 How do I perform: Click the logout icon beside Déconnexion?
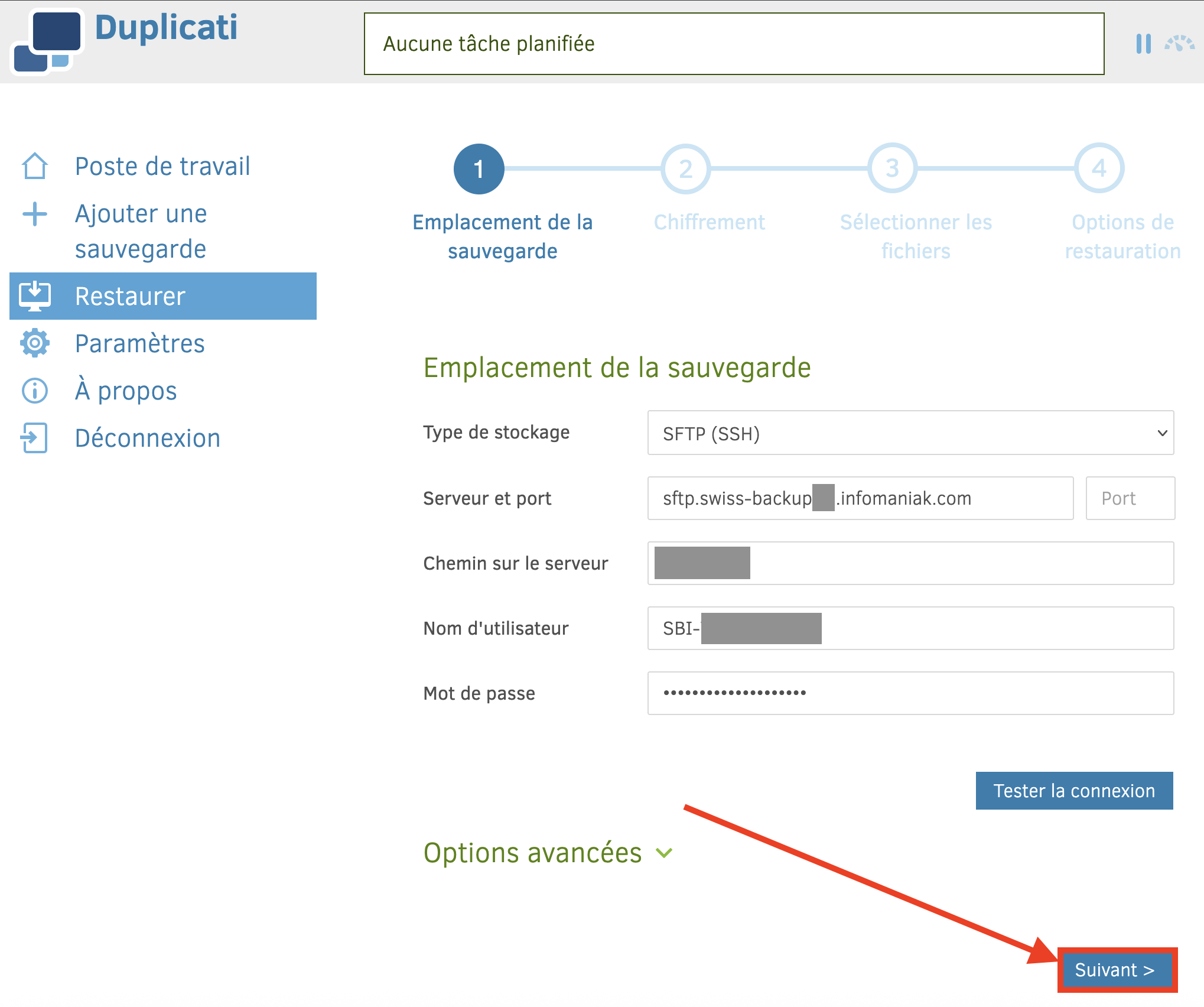coord(35,438)
